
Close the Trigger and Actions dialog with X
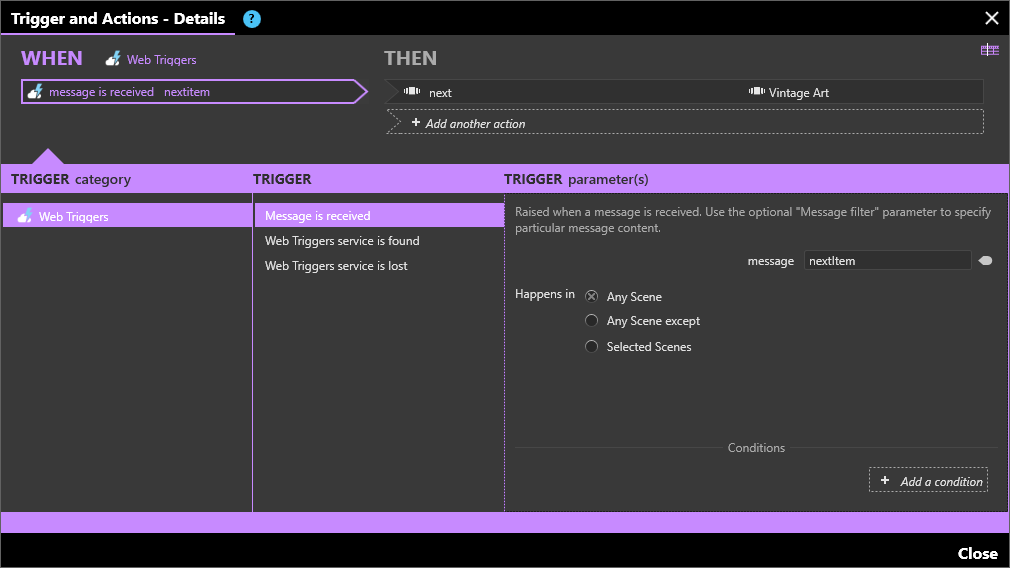coord(991,18)
